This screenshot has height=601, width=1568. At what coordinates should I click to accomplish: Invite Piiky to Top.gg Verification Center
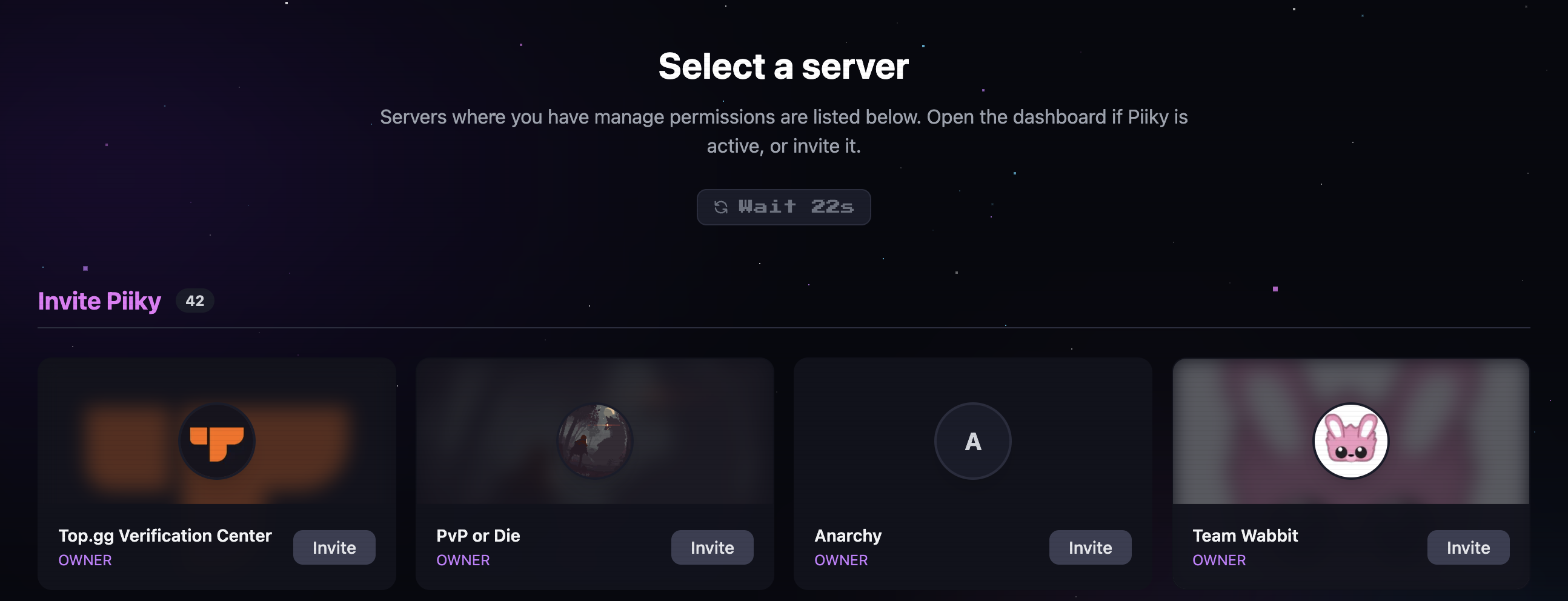tap(334, 548)
